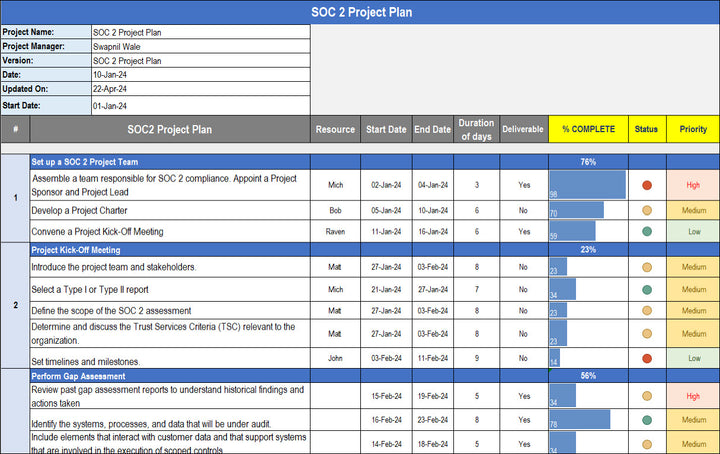Click the 70 percent progress bar for Develop a Project Charter
Image resolution: width=720 pixels, height=454 pixels.
tap(577, 210)
